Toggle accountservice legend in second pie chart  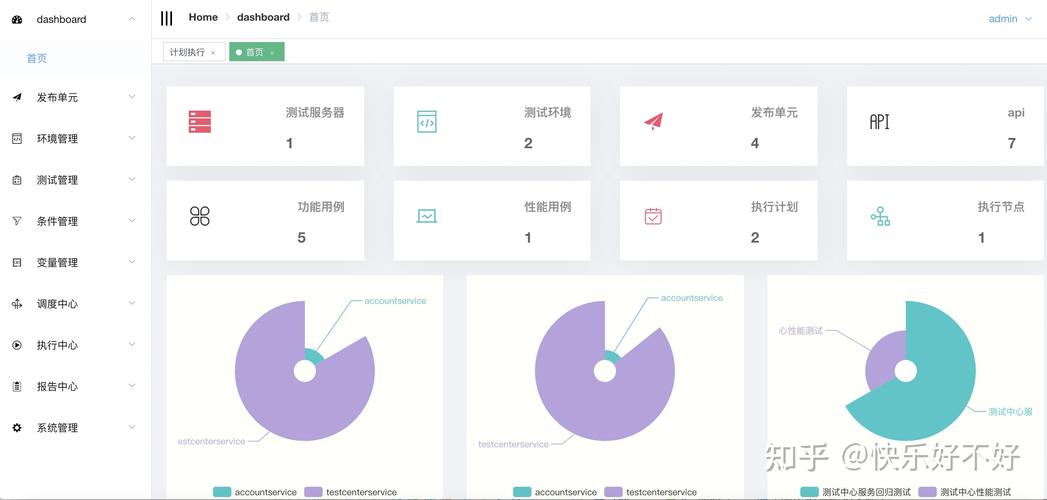click(555, 492)
